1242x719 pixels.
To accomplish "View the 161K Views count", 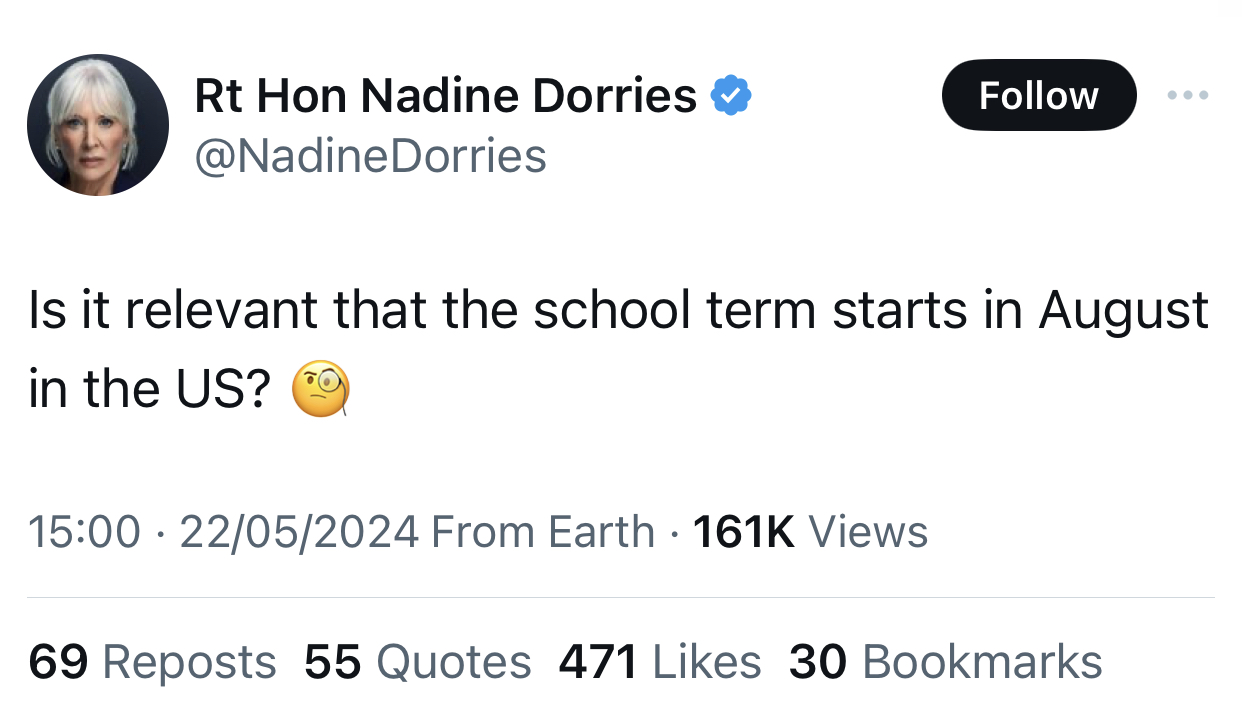I will pyautogui.click(x=810, y=532).
